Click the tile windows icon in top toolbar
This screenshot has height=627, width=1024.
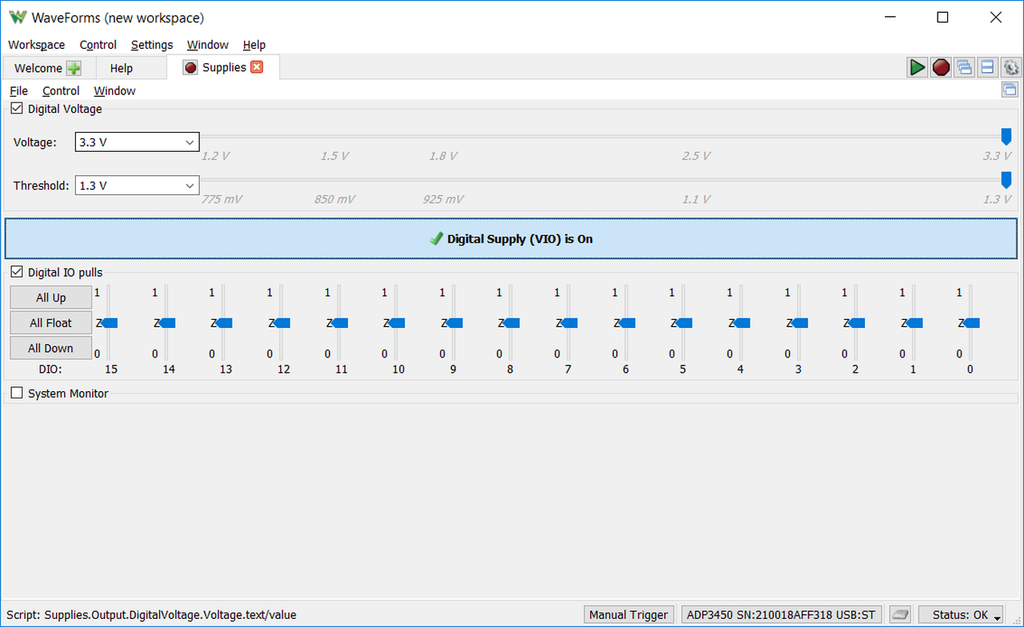click(987, 67)
